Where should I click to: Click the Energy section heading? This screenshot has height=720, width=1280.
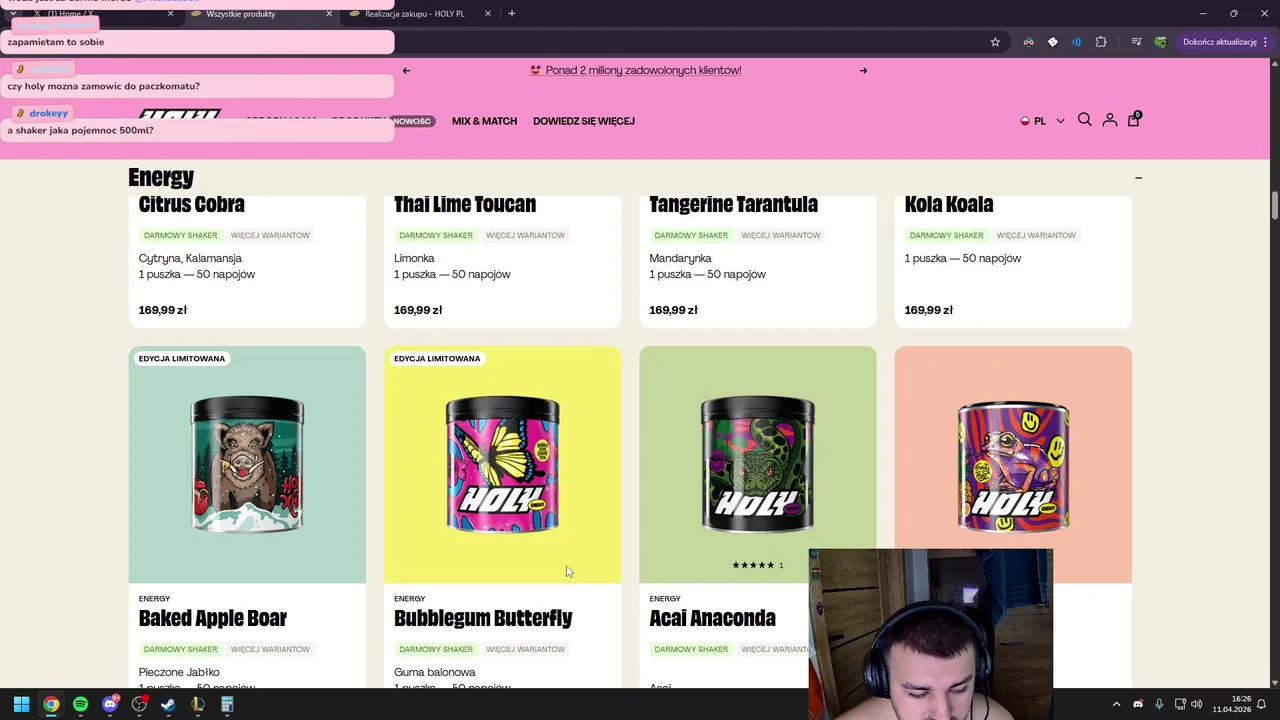[x=161, y=178]
